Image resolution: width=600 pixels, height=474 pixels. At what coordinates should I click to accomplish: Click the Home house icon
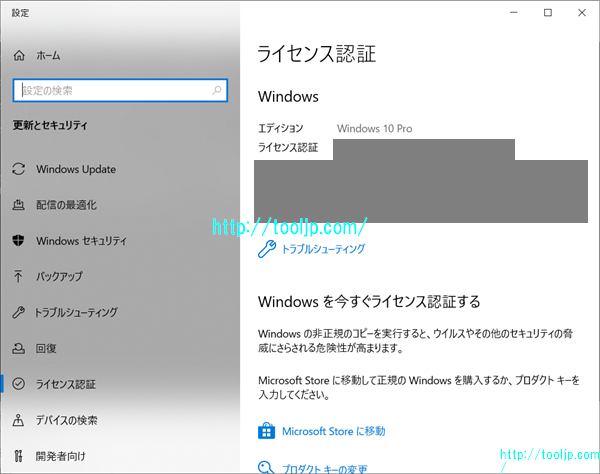click(x=19, y=56)
